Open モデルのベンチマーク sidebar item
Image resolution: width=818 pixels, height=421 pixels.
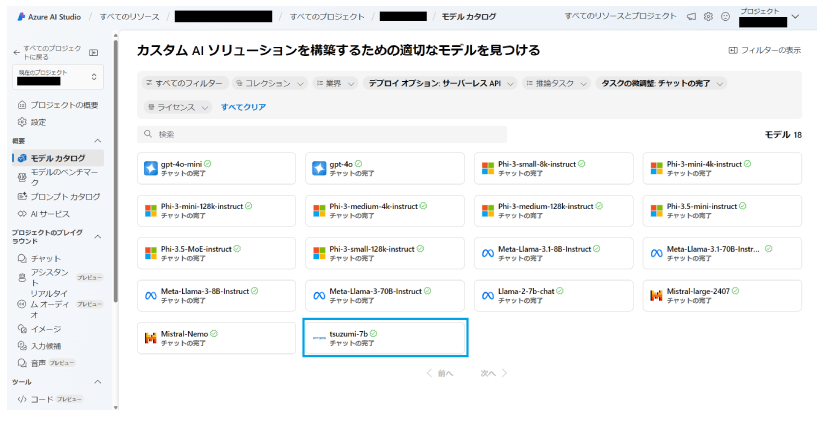pos(58,177)
